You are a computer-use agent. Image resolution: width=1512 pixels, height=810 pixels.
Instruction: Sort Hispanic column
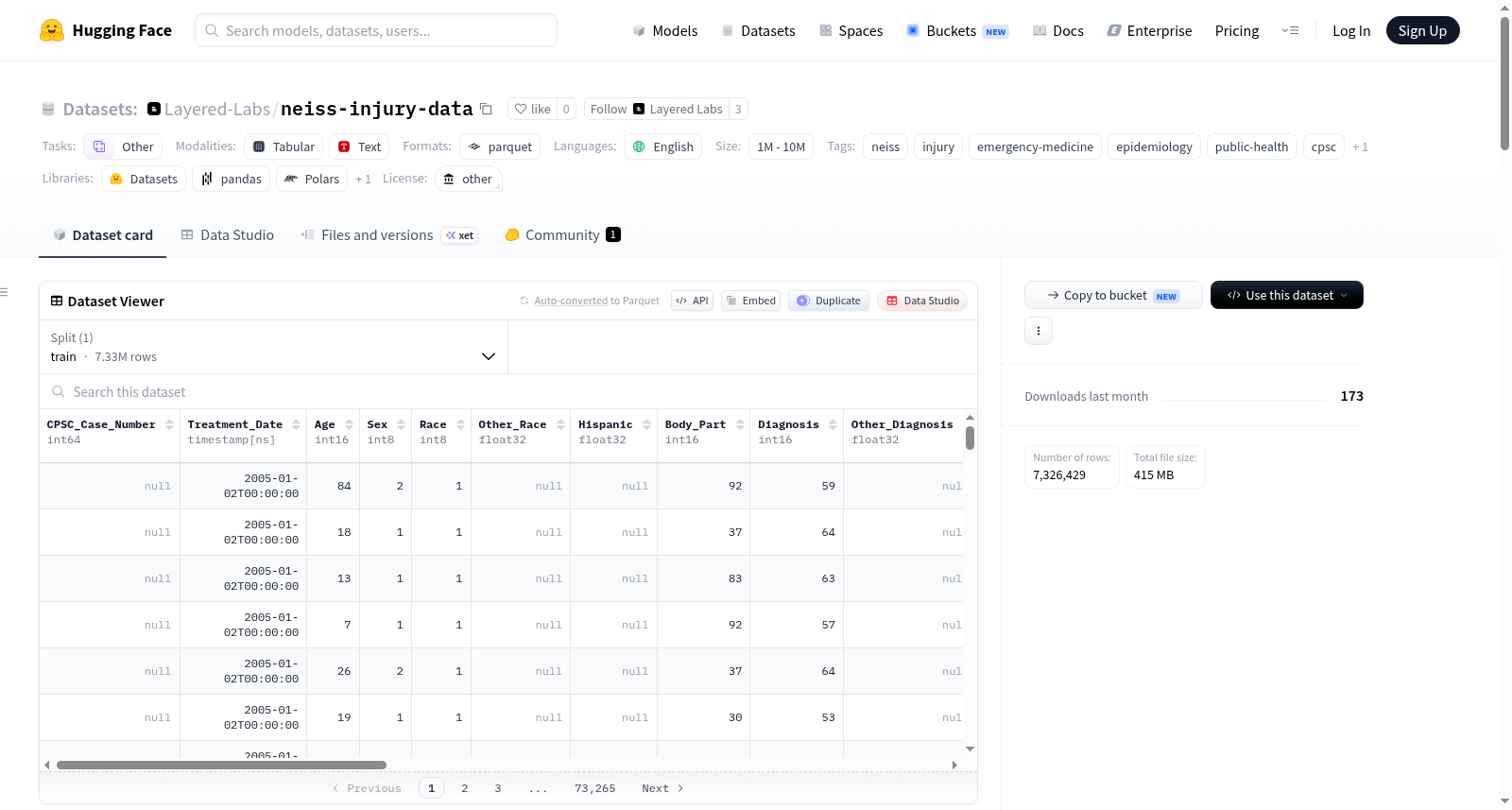click(x=646, y=424)
